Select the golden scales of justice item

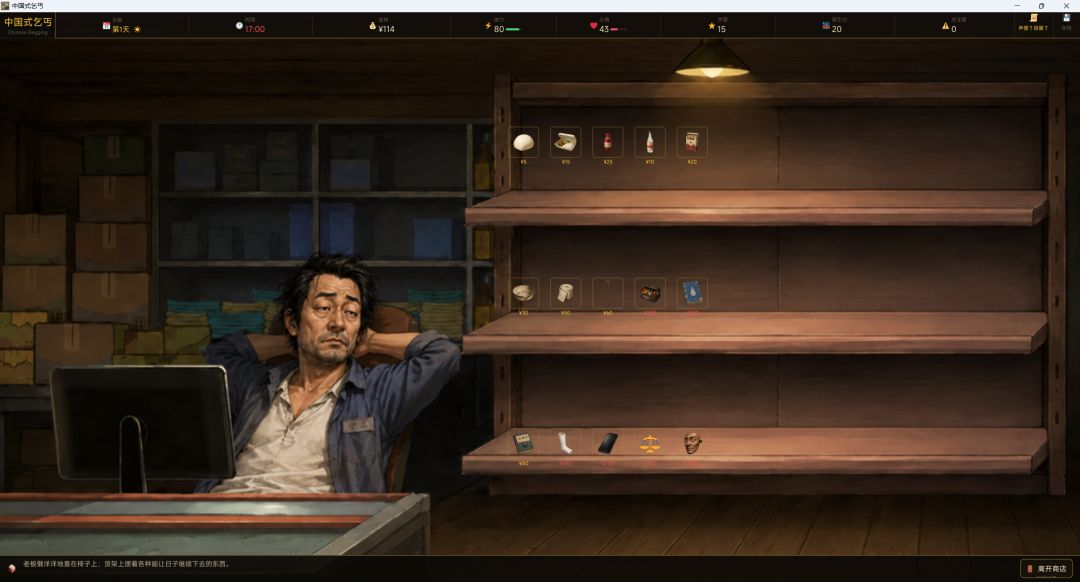tap(650, 443)
